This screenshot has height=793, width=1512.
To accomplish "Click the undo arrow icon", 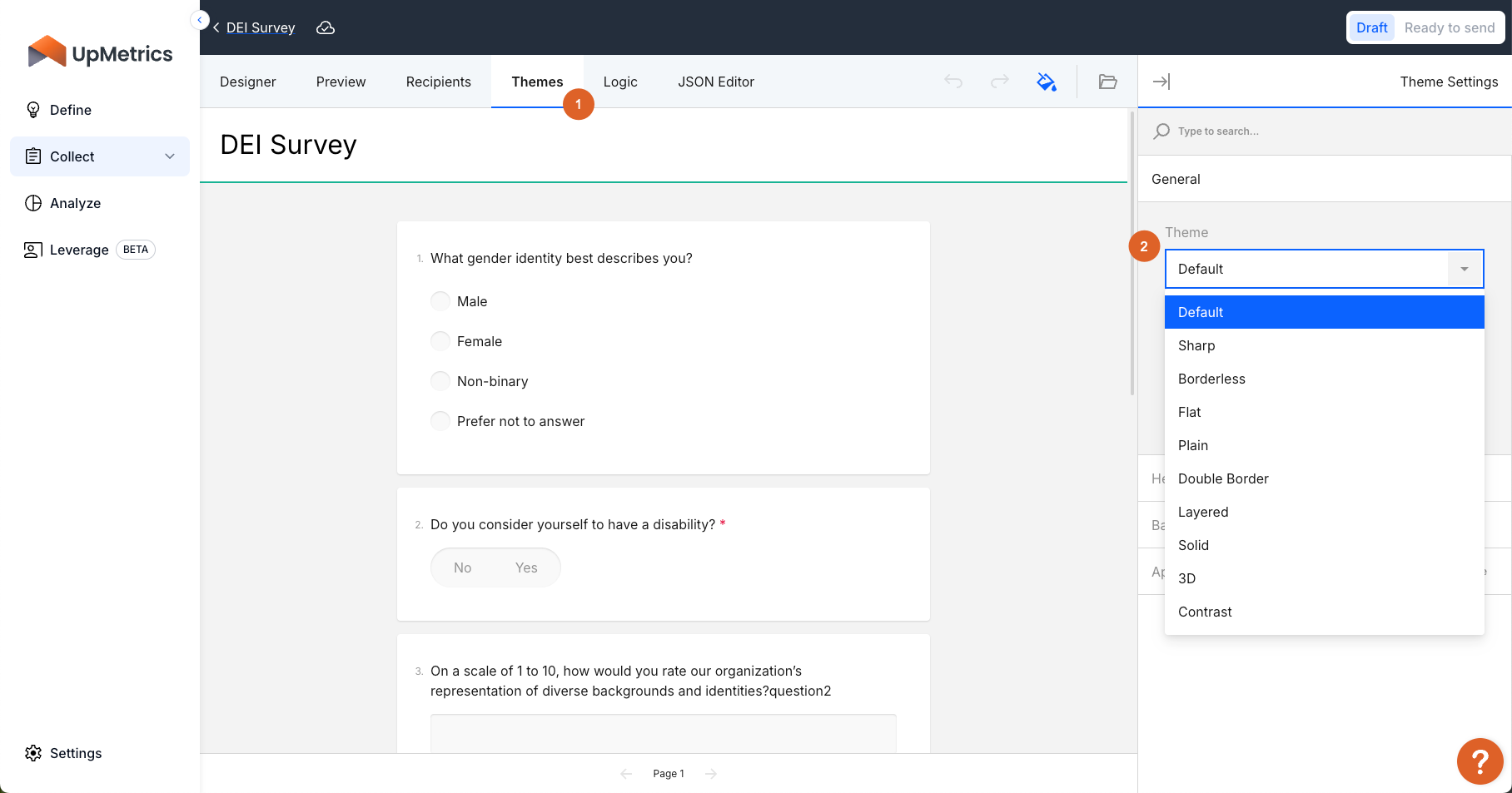I will 953,82.
